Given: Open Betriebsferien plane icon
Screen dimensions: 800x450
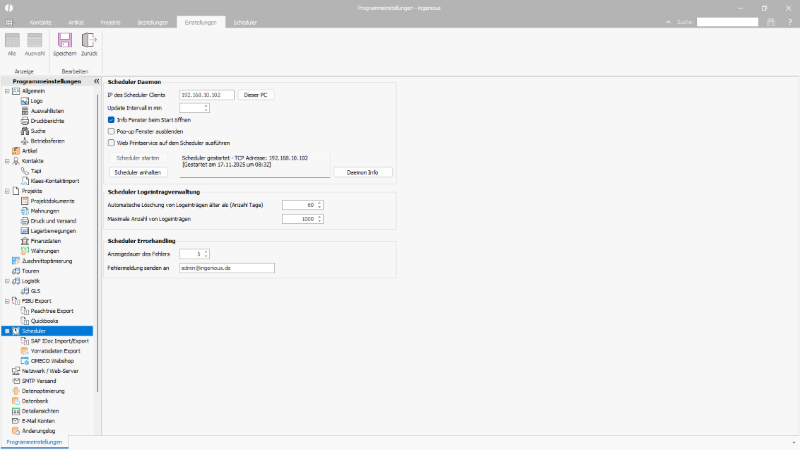Looking at the screenshot, I should (x=24, y=141).
